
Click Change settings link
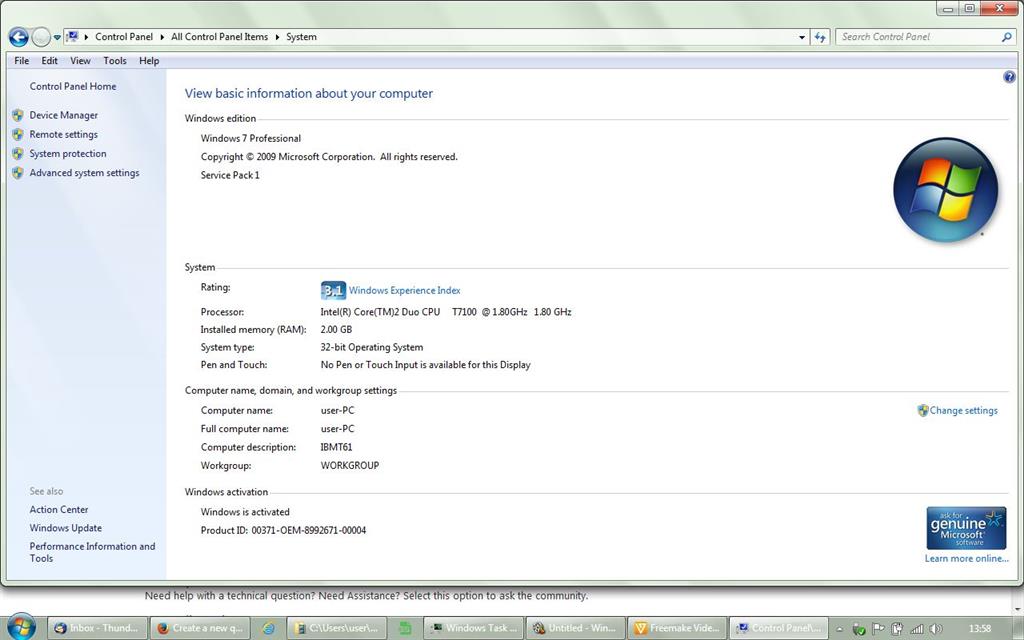pos(963,411)
